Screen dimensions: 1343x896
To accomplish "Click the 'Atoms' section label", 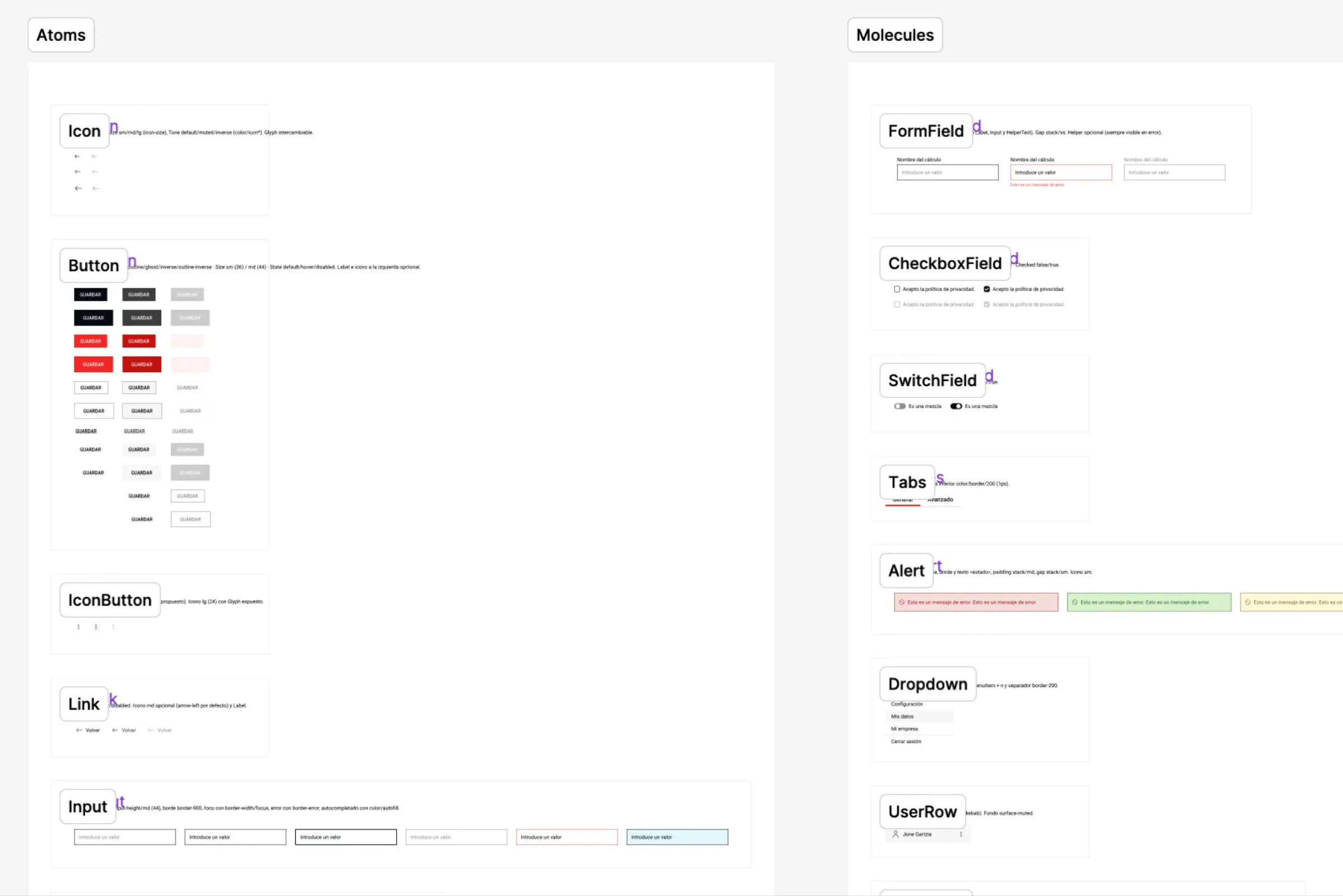I will point(61,35).
